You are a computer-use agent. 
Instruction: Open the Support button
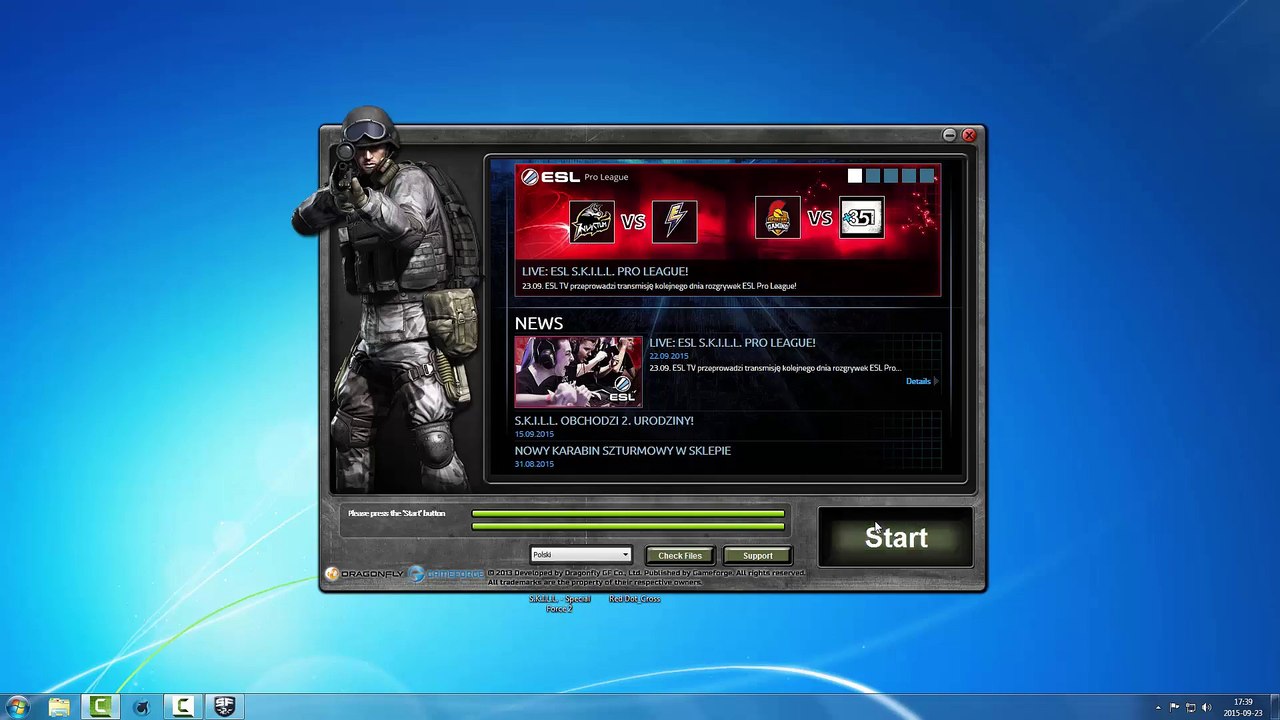(757, 556)
